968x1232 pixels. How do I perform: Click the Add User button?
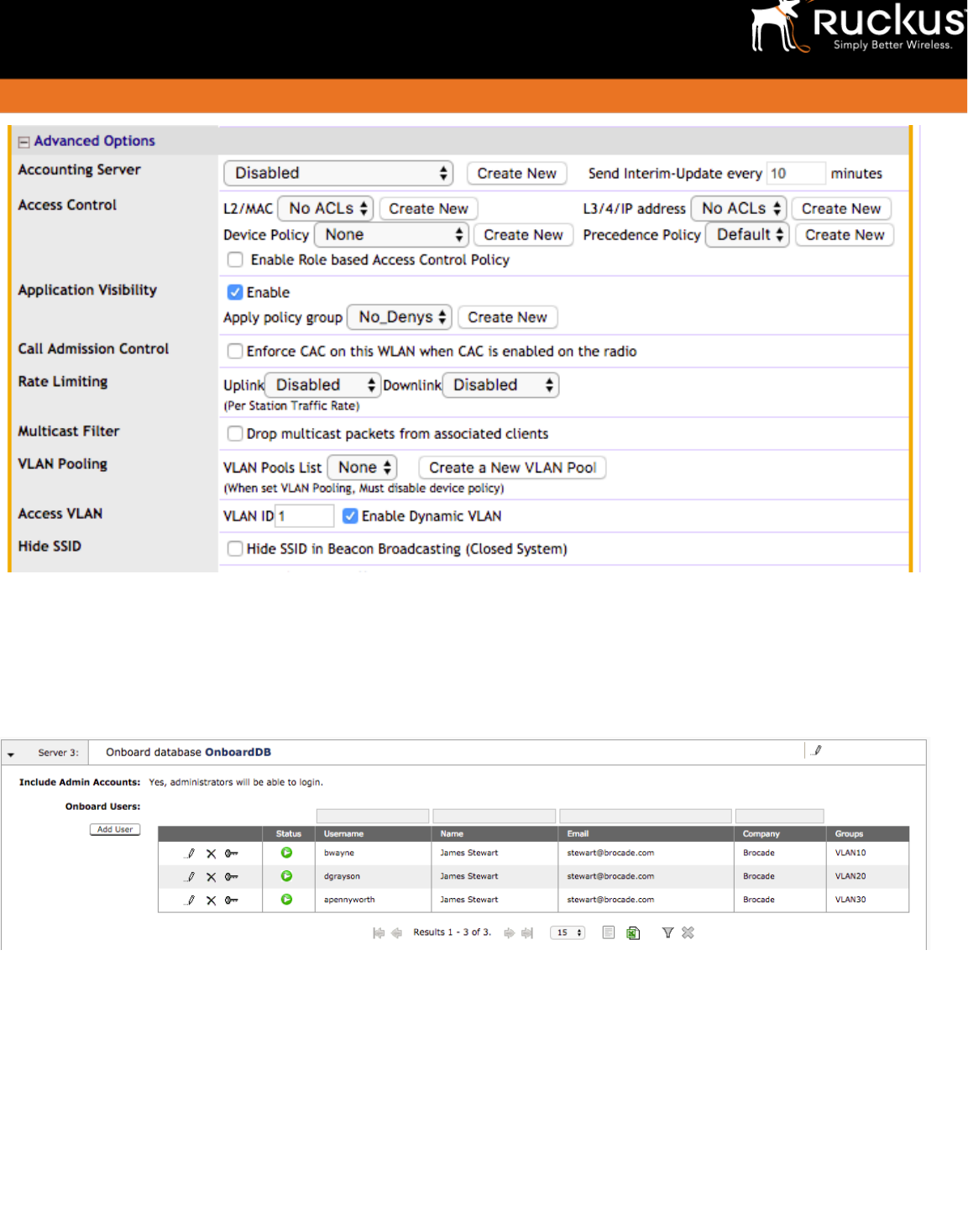point(115,829)
